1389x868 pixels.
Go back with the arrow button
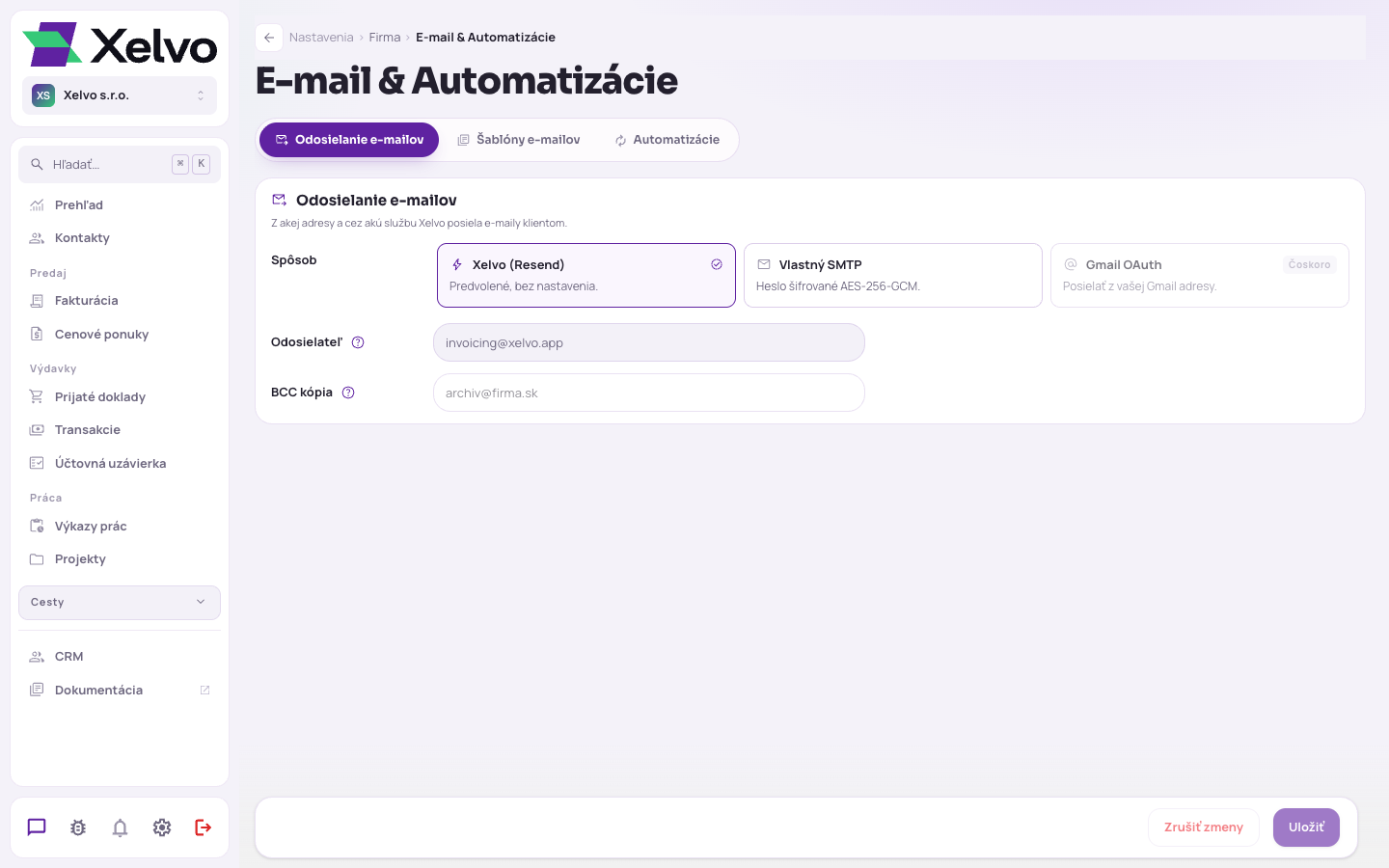pyautogui.click(x=269, y=38)
